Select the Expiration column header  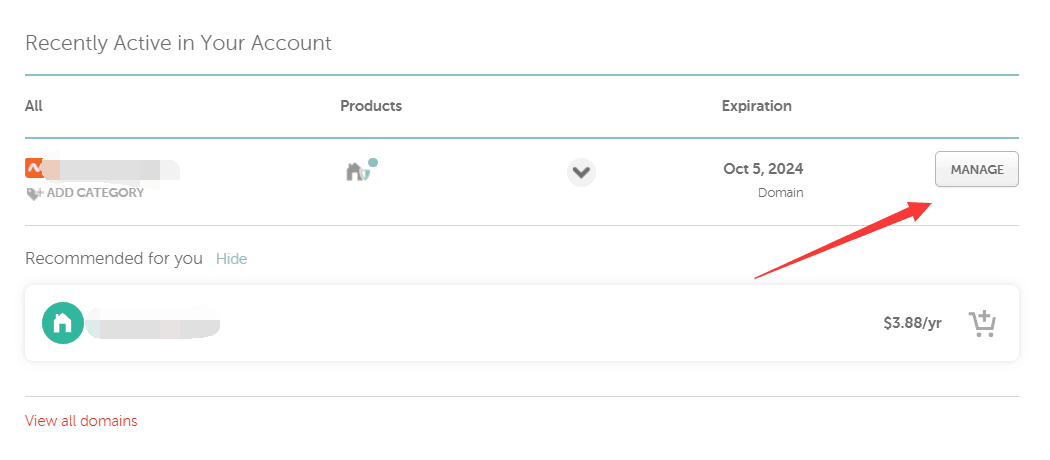tap(756, 106)
